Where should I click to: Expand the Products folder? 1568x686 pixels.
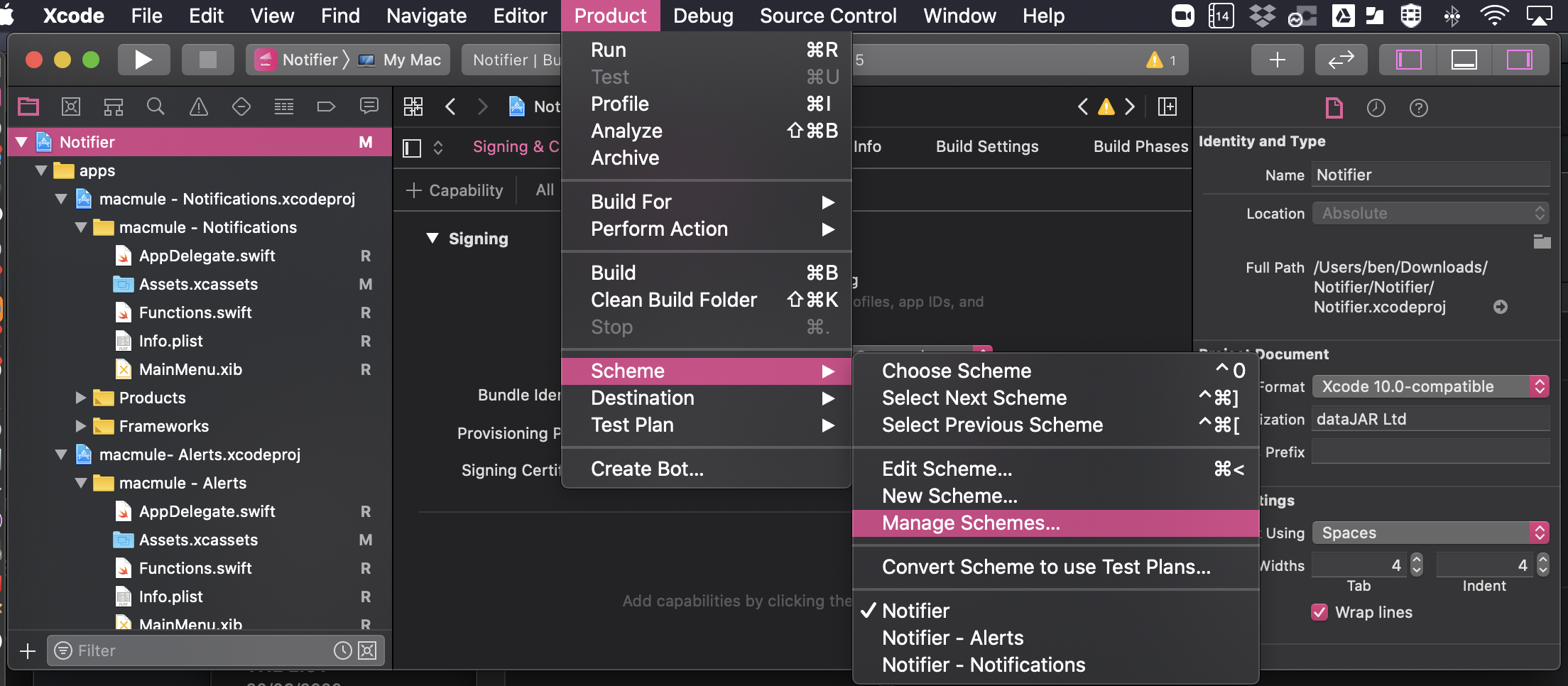81,398
